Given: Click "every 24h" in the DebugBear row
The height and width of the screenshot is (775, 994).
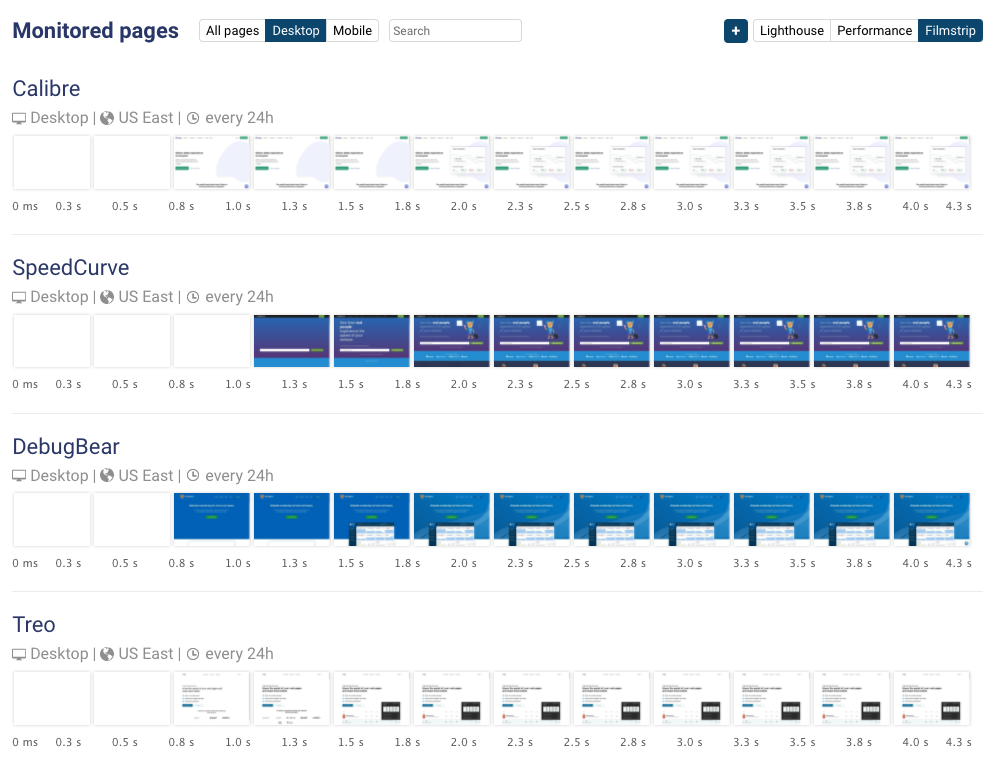Looking at the screenshot, I should [239, 476].
